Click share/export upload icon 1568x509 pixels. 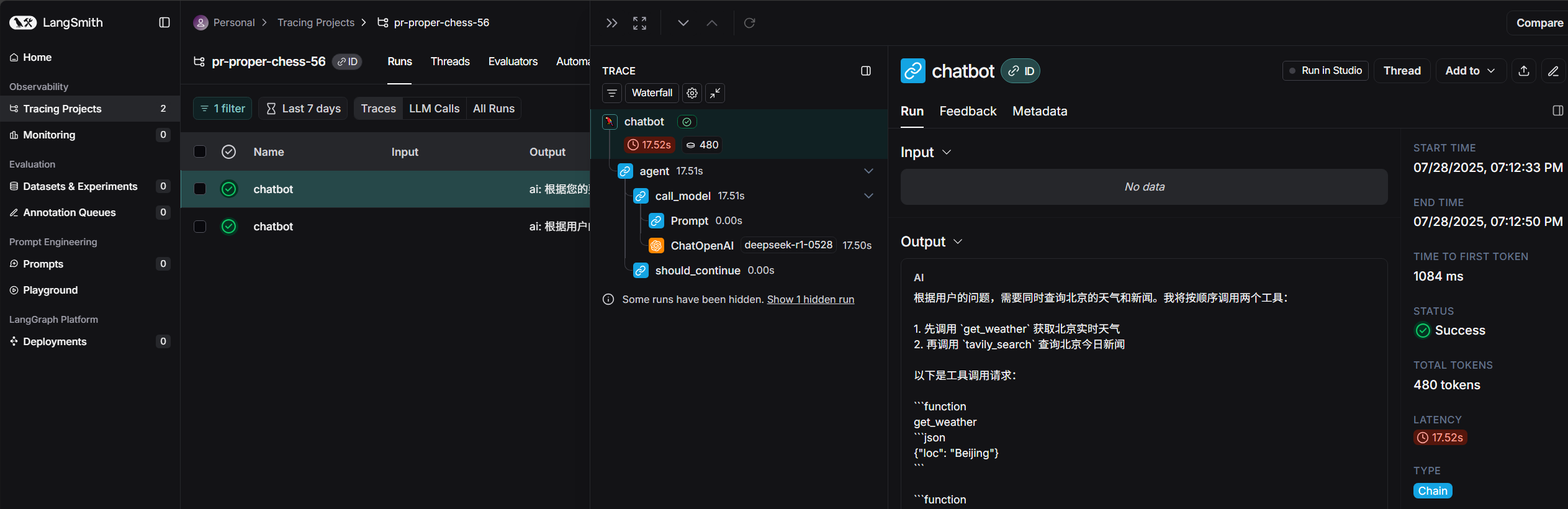click(1524, 71)
